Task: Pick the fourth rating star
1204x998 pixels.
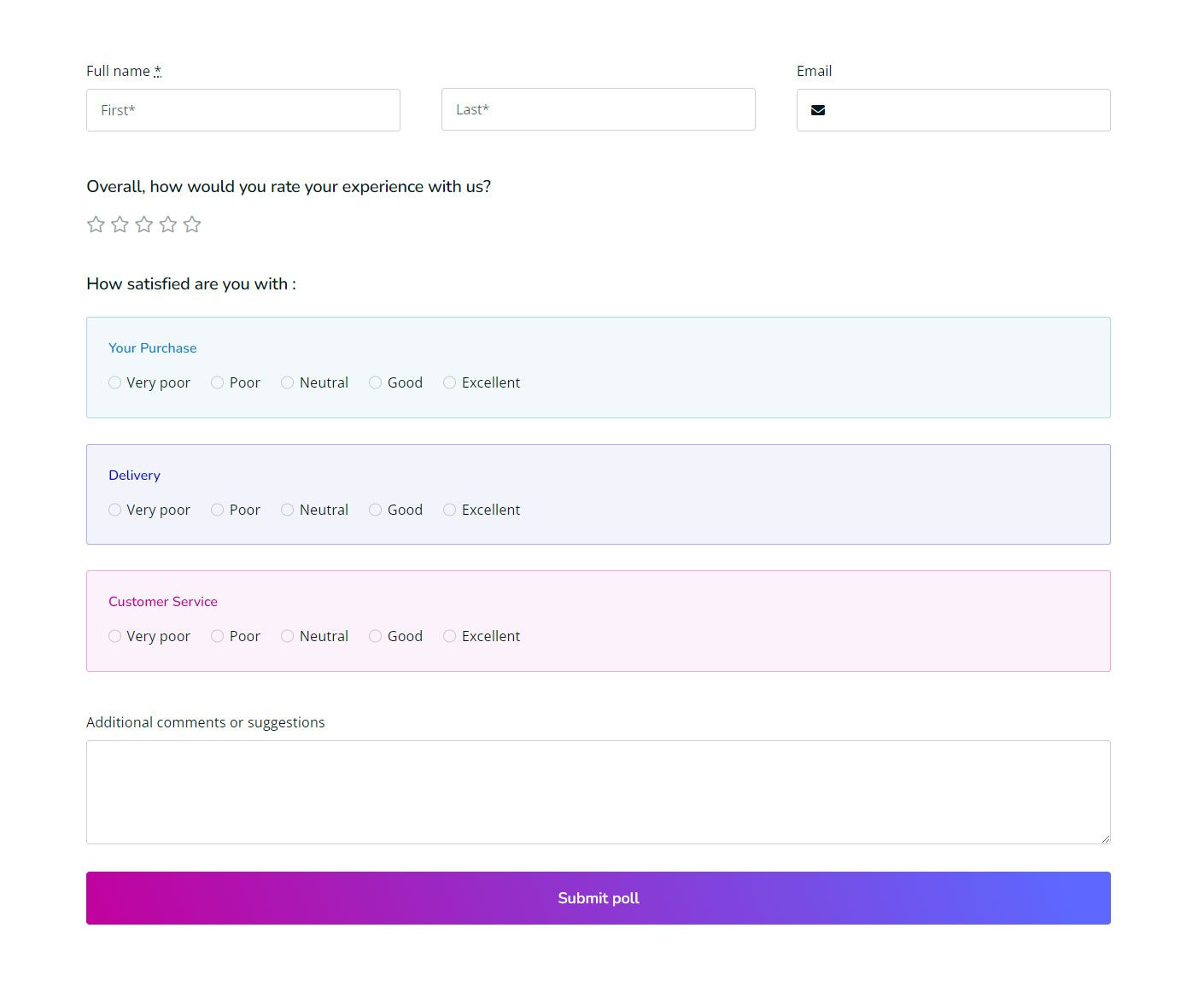Action: click(168, 225)
